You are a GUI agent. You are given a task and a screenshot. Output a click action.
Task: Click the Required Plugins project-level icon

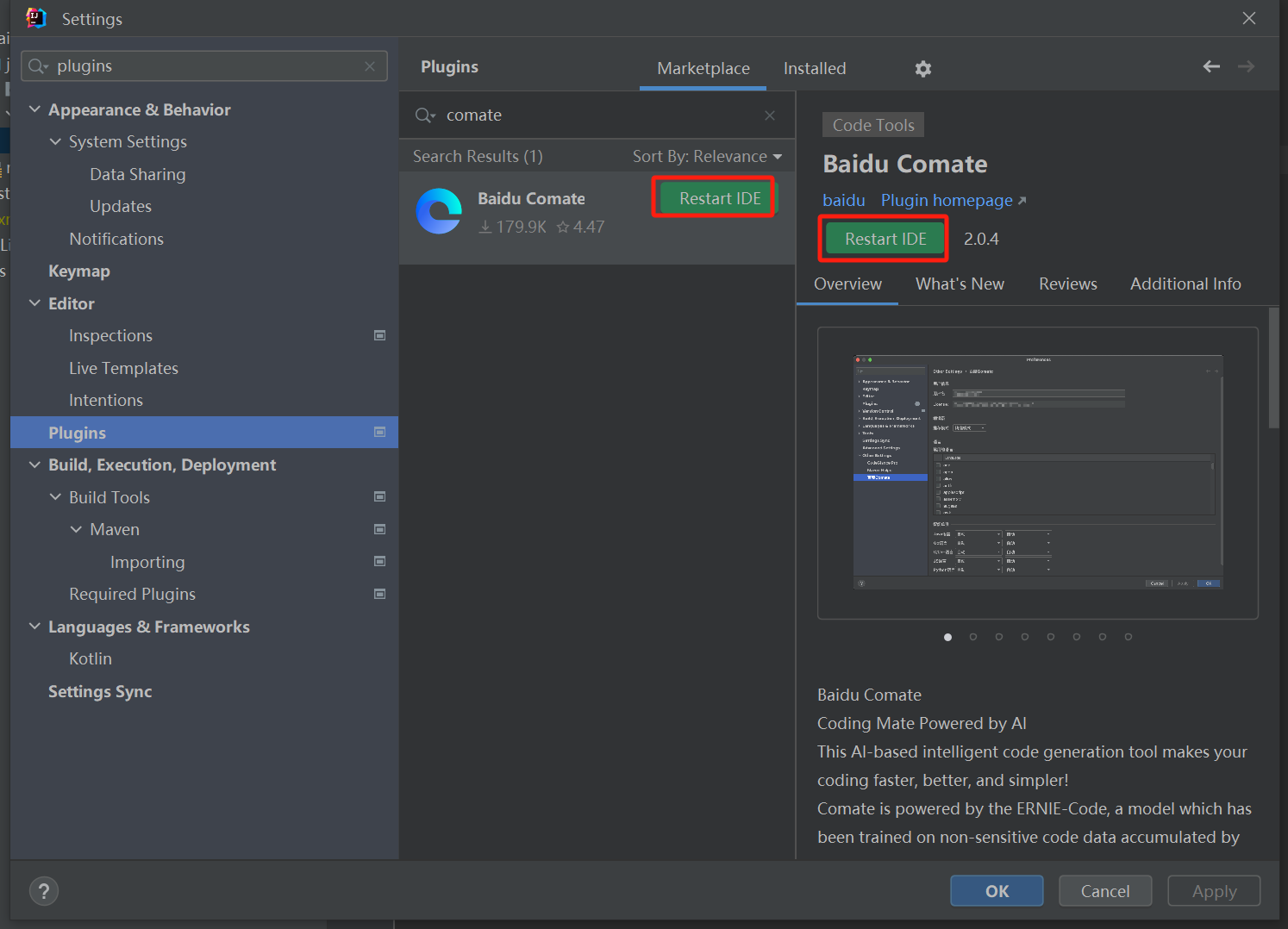pos(379,594)
